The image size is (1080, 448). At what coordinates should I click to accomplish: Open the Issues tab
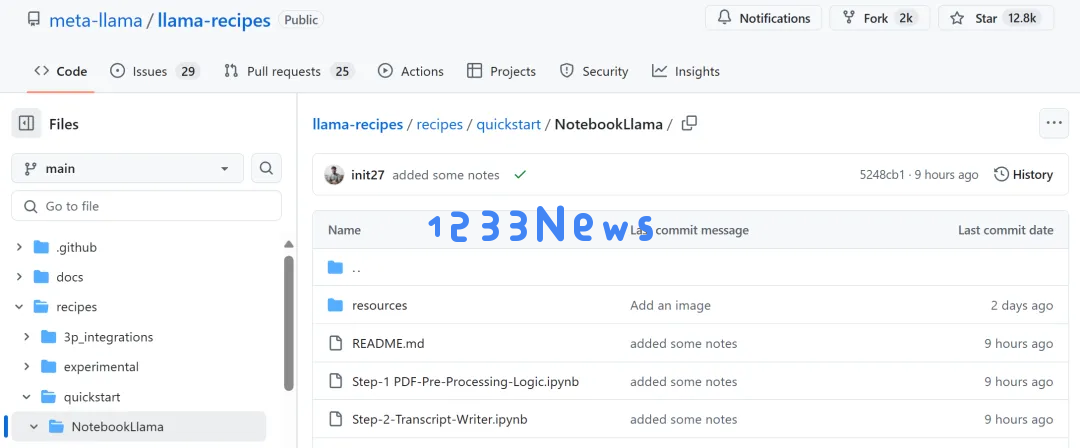[154, 71]
